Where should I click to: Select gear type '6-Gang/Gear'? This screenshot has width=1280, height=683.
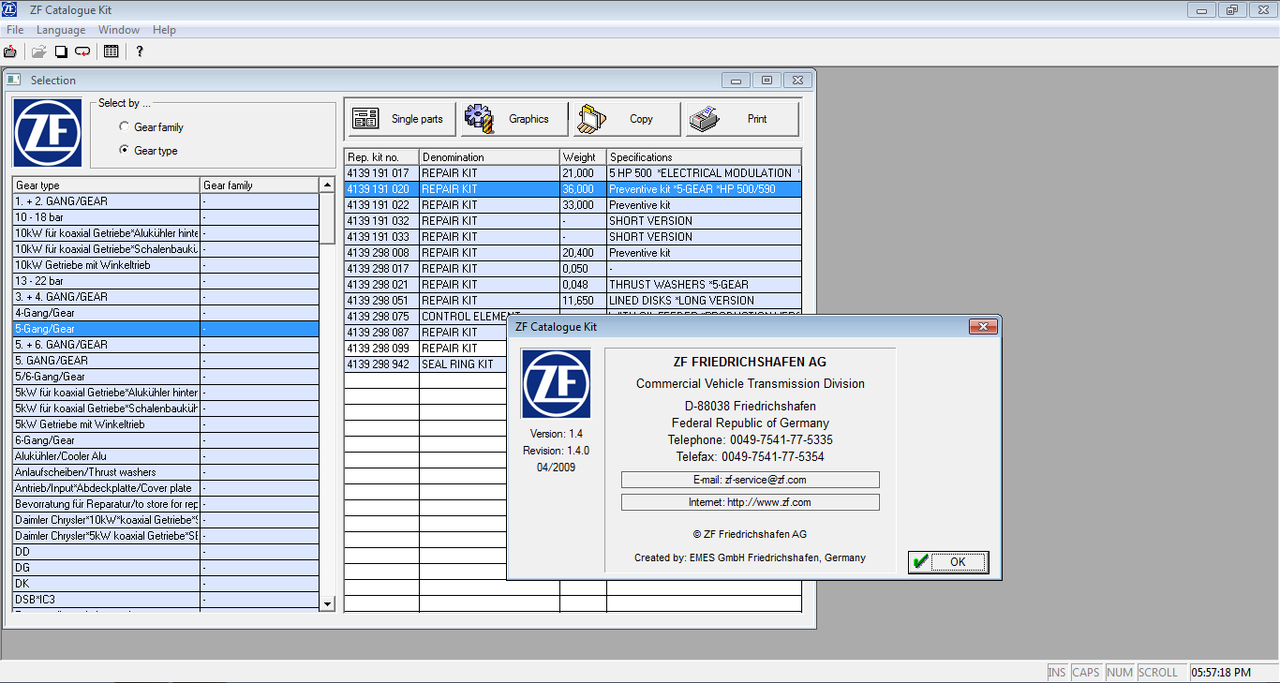166,441
